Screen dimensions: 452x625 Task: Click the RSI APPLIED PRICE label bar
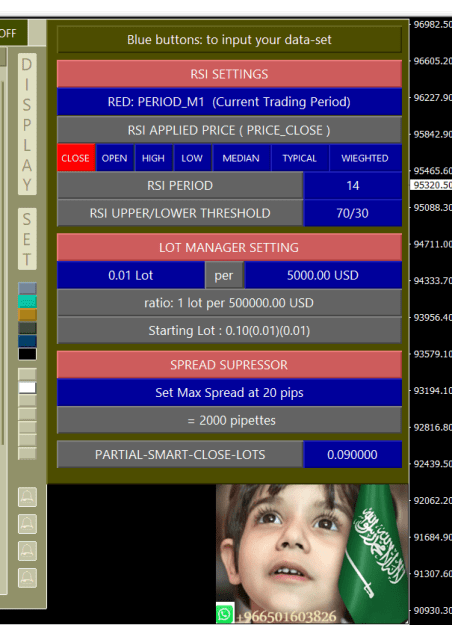(229, 130)
